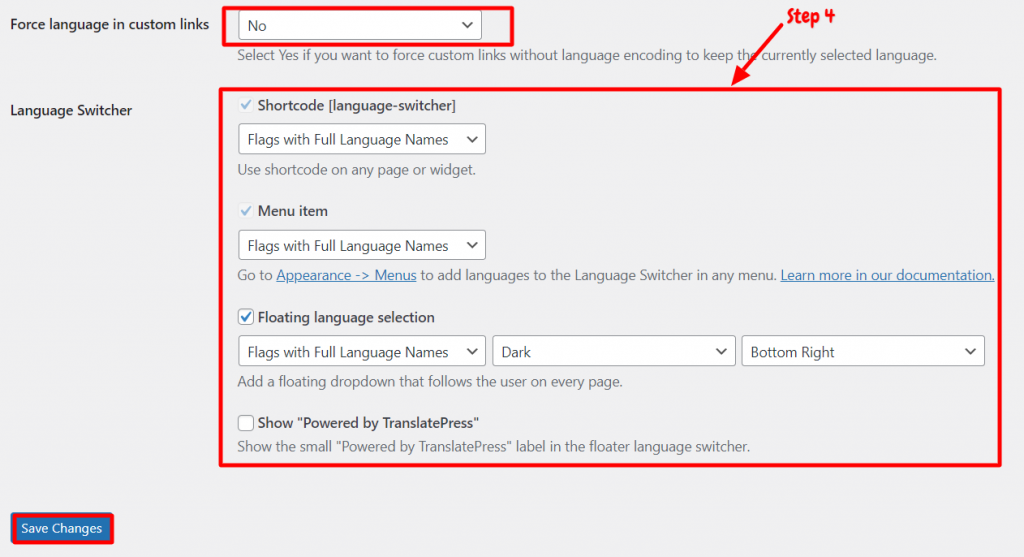1024x557 pixels.
Task: Open the Dark theme dropdown
Action: 614,351
